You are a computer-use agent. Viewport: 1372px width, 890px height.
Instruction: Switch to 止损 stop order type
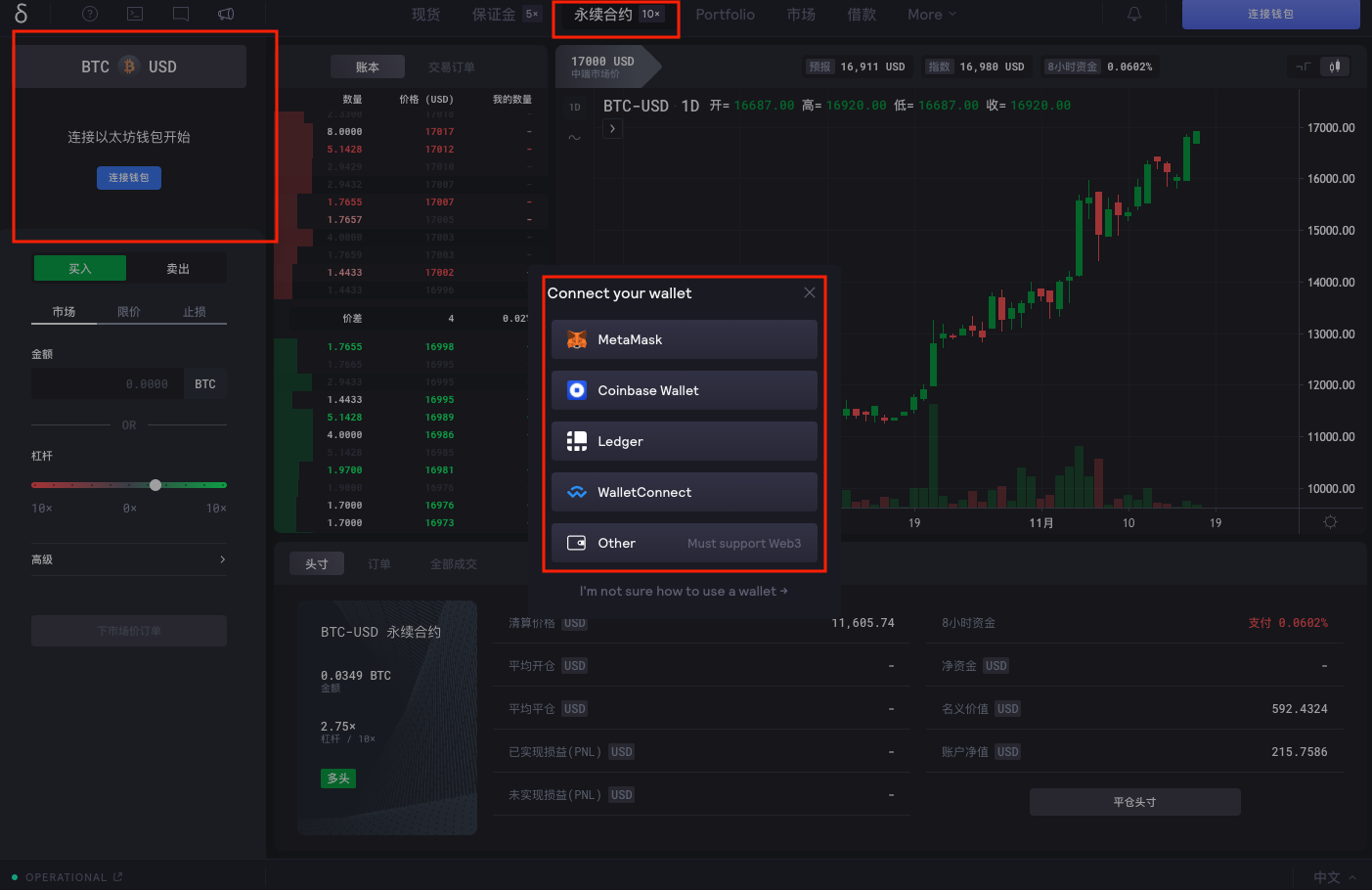tap(195, 312)
